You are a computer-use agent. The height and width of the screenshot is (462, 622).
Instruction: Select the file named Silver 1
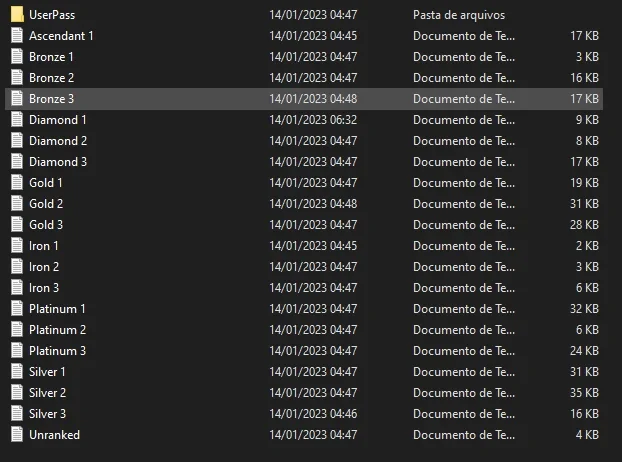tap(47, 372)
